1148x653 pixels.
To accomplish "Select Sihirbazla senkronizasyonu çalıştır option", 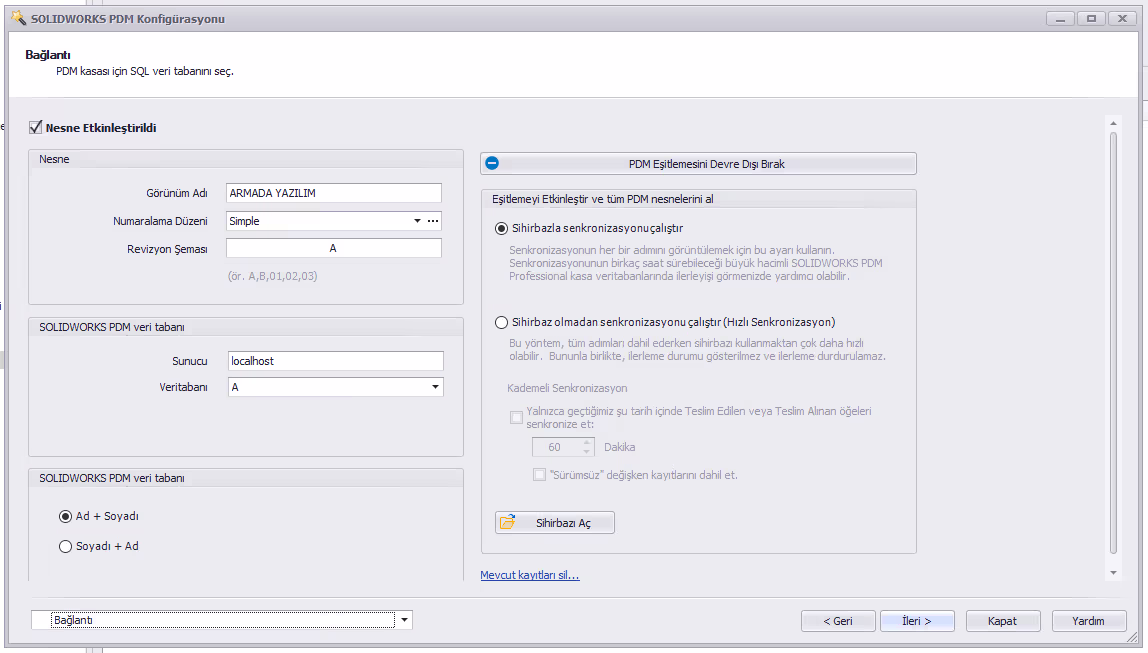I will [x=502, y=228].
